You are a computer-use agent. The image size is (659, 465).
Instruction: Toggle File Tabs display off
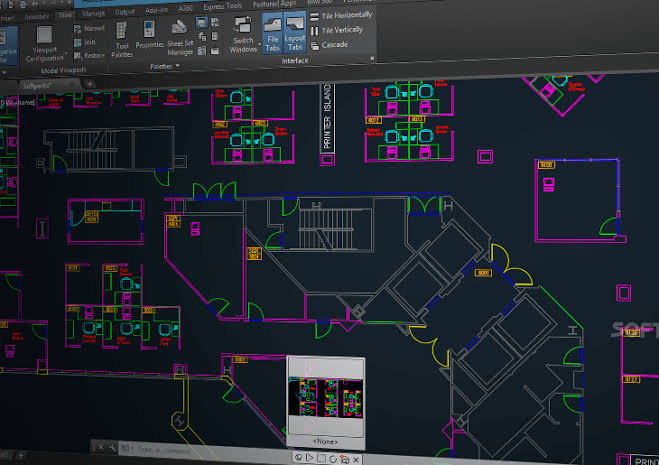272,33
